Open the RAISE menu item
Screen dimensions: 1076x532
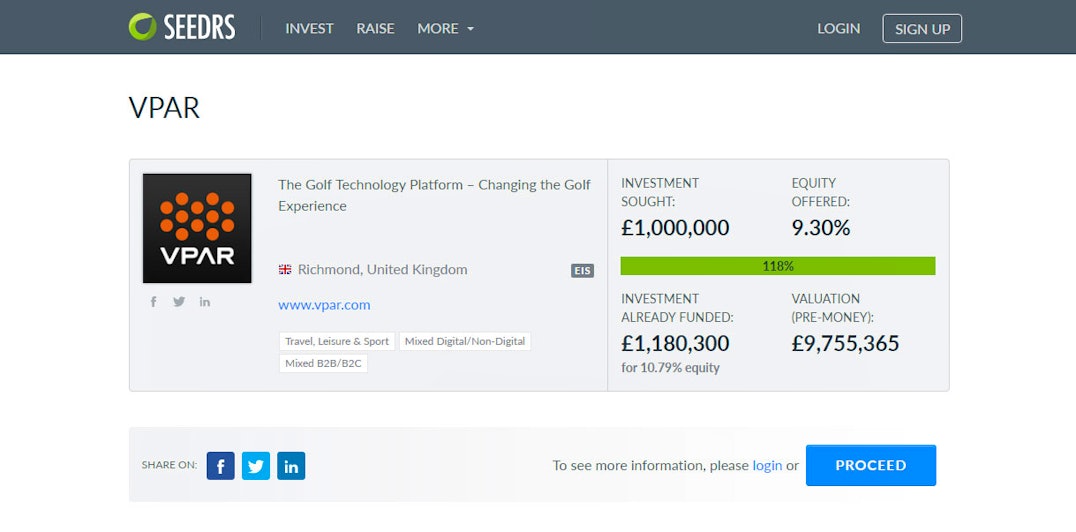tap(375, 28)
